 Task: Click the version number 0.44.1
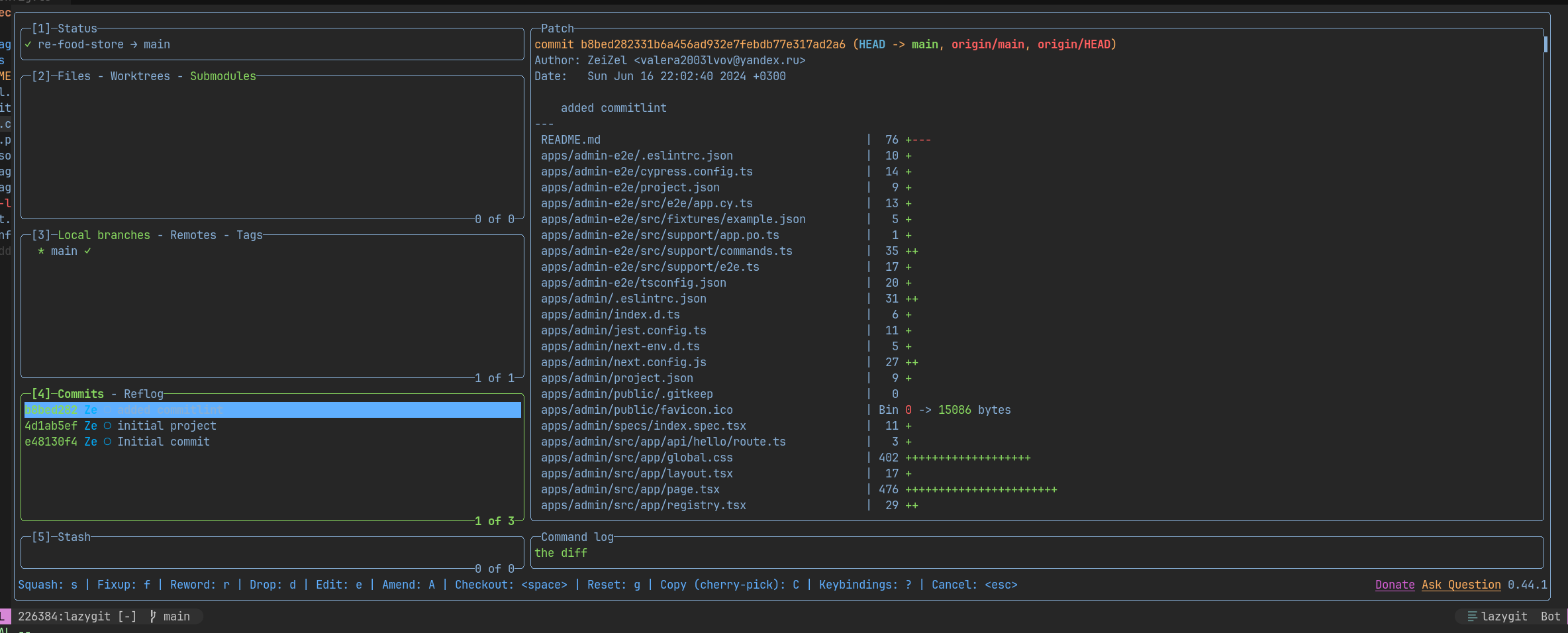1528,585
